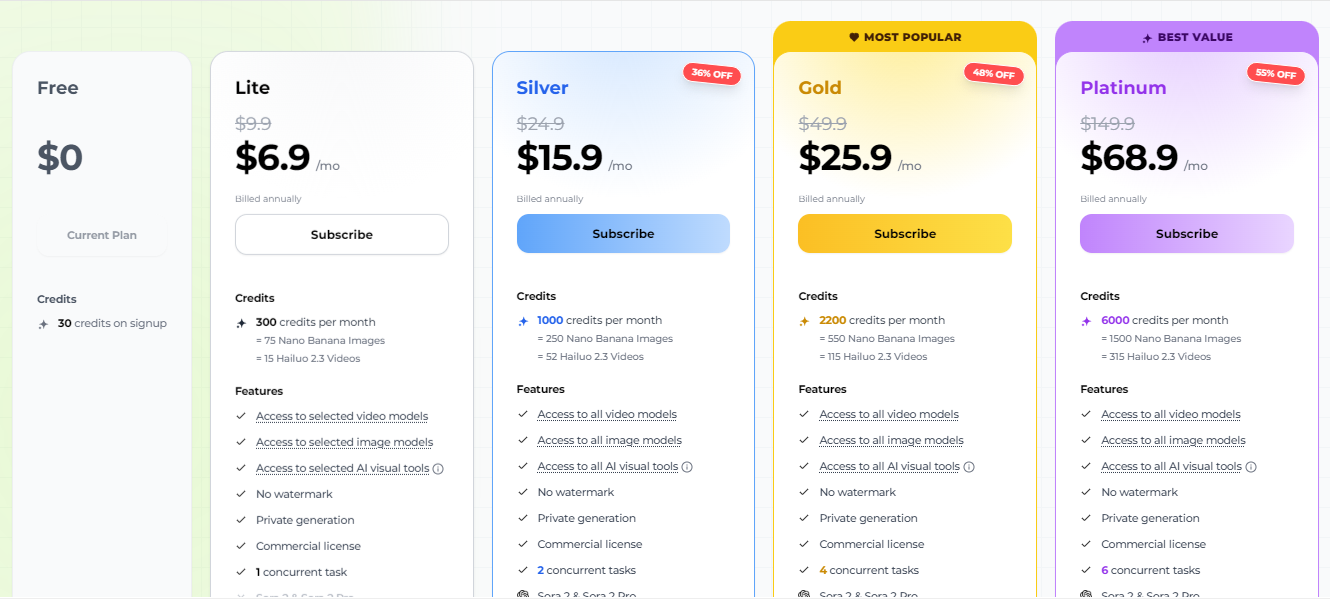Subscribe to the Lite plan

[x=341, y=235]
